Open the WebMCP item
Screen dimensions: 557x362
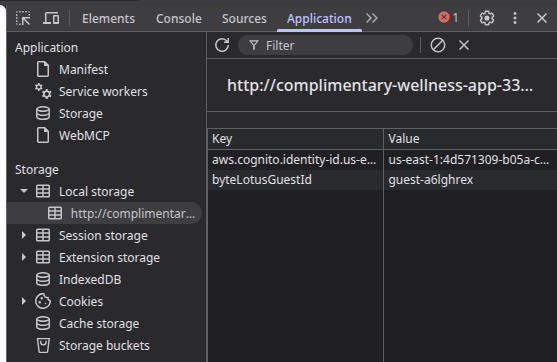tap(84, 136)
